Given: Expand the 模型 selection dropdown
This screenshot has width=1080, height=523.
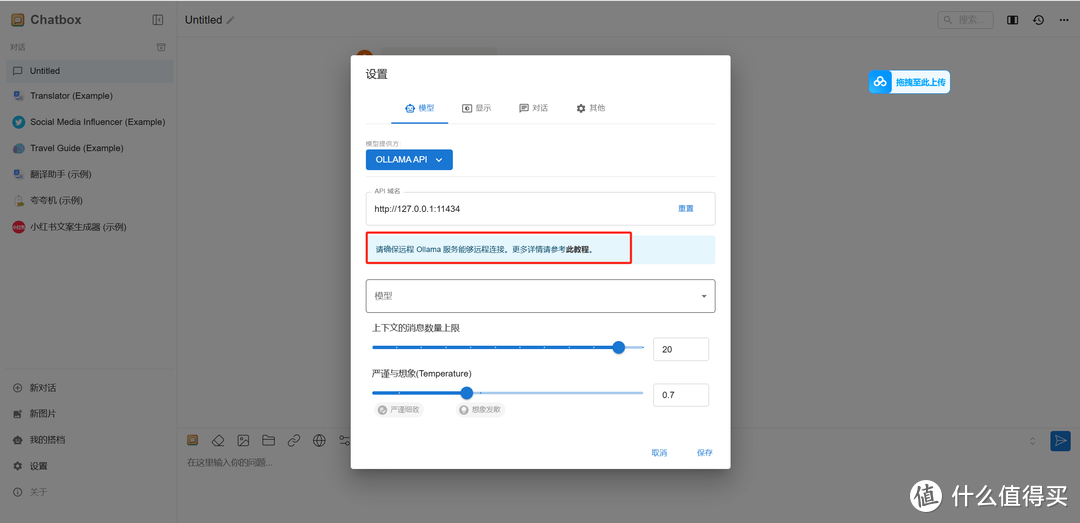Looking at the screenshot, I should [x=541, y=296].
